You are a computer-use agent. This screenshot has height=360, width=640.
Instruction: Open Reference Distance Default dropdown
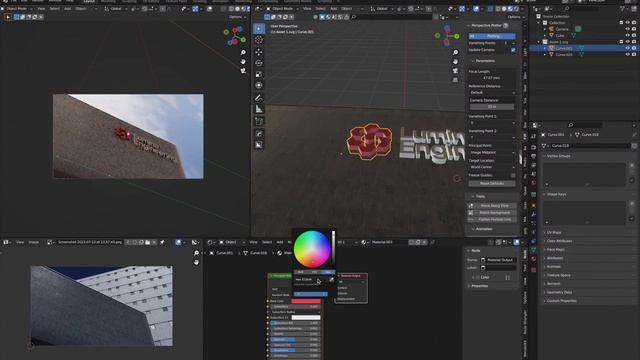[492, 93]
